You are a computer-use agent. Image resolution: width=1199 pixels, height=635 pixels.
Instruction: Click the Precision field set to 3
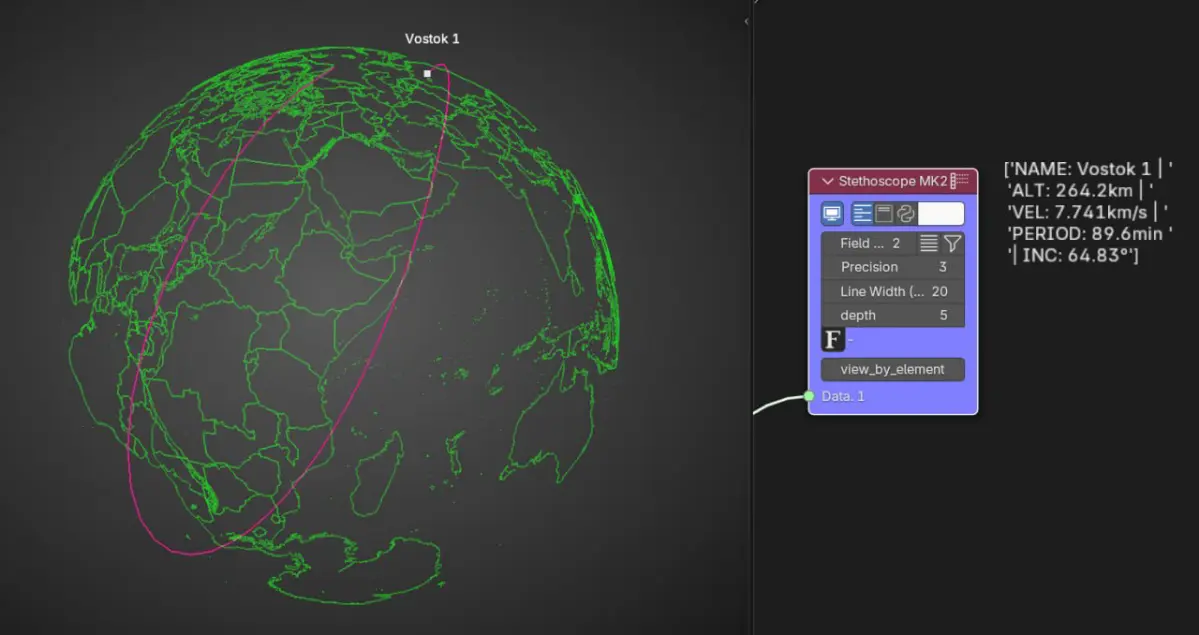pos(892,267)
